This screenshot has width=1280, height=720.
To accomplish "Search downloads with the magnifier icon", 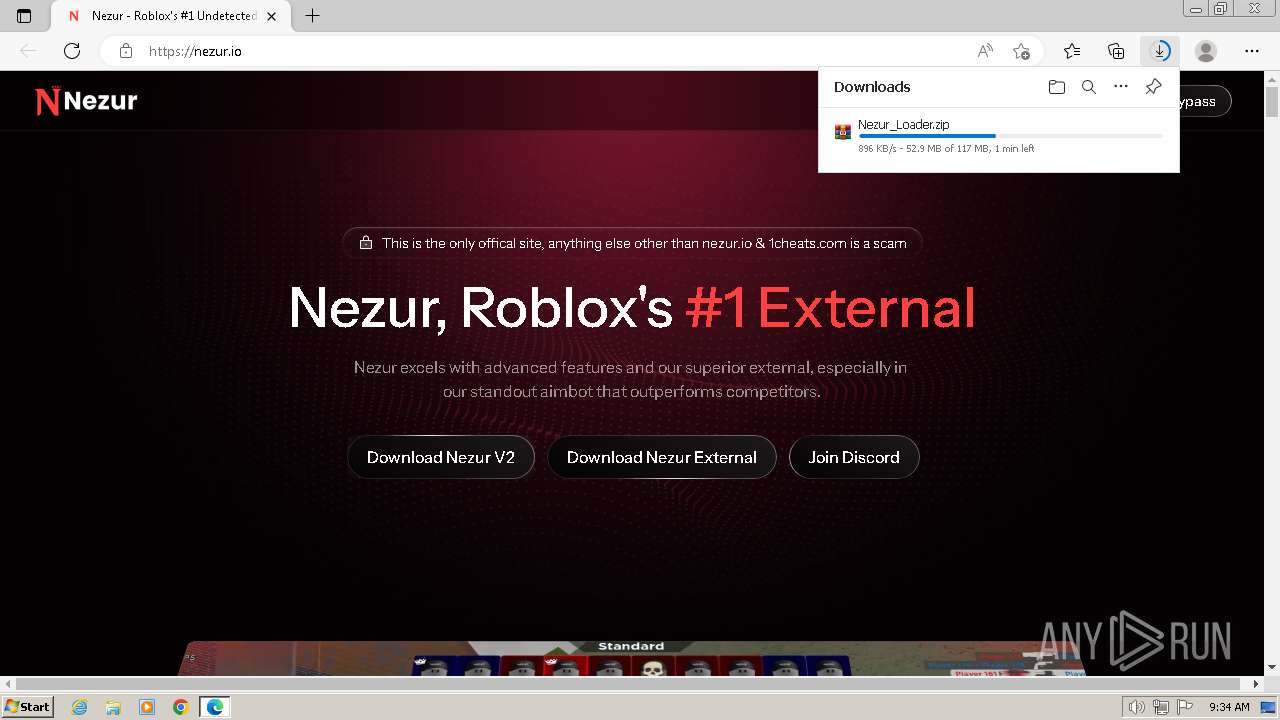I will [1089, 87].
